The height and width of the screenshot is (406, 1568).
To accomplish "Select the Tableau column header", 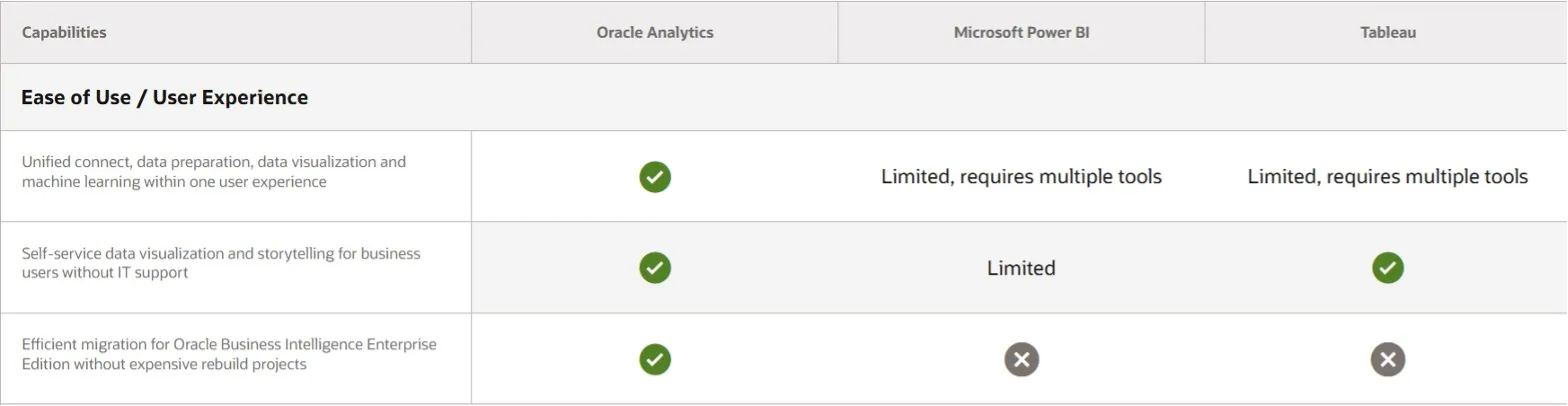I will [x=1387, y=32].
